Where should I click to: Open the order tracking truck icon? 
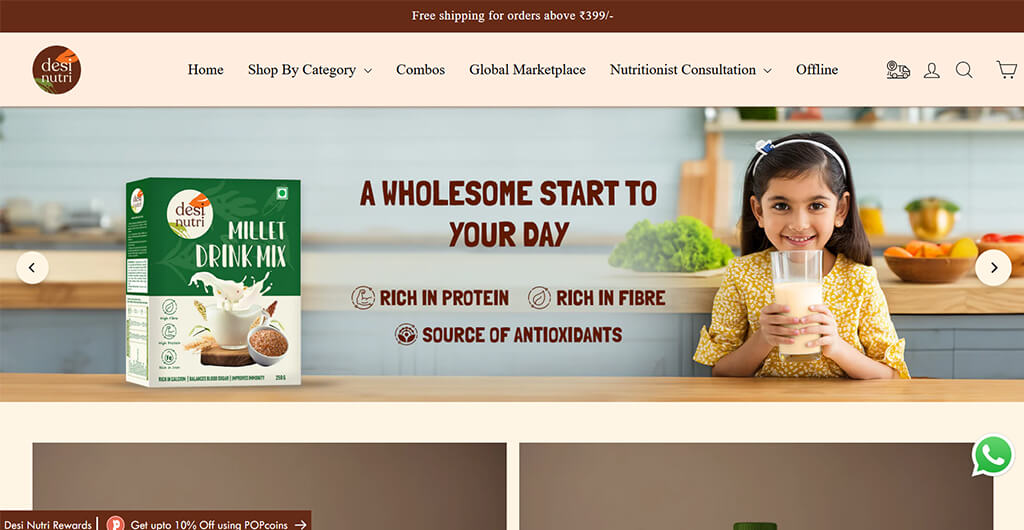[x=898, y=70]
